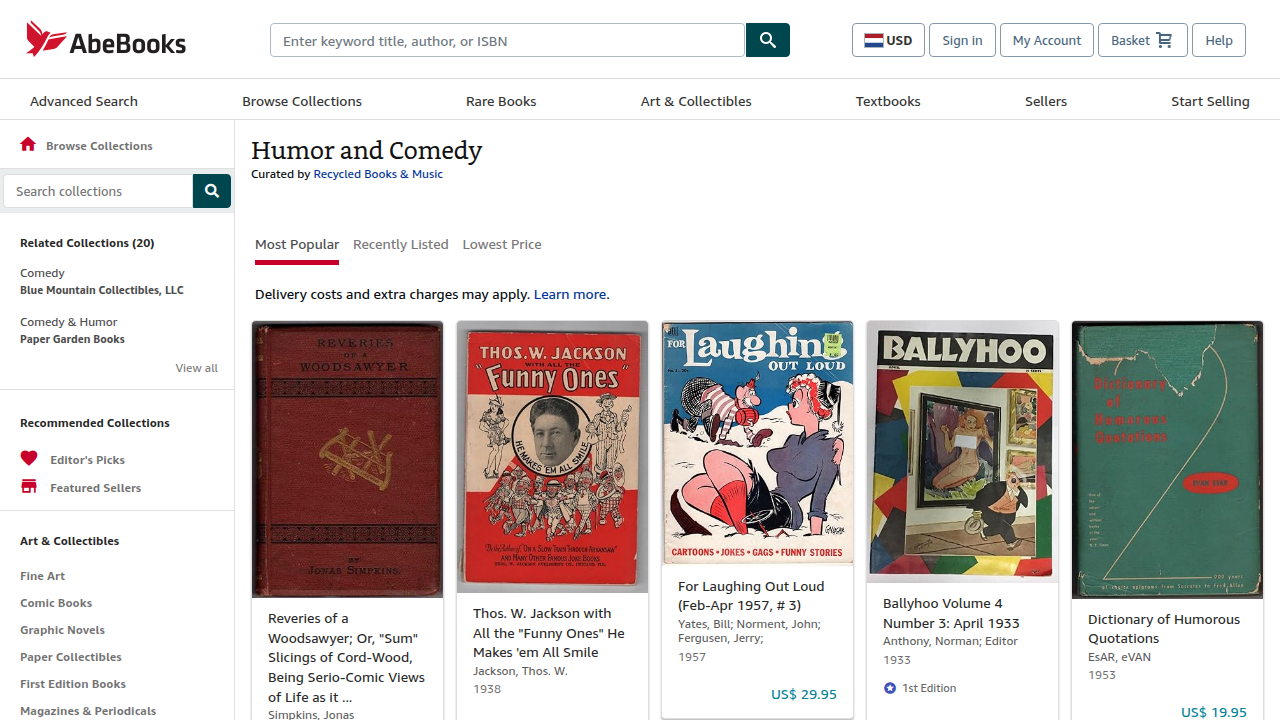Click the basket cart icon
1280x720 pixels.
tap(1164, 40)
